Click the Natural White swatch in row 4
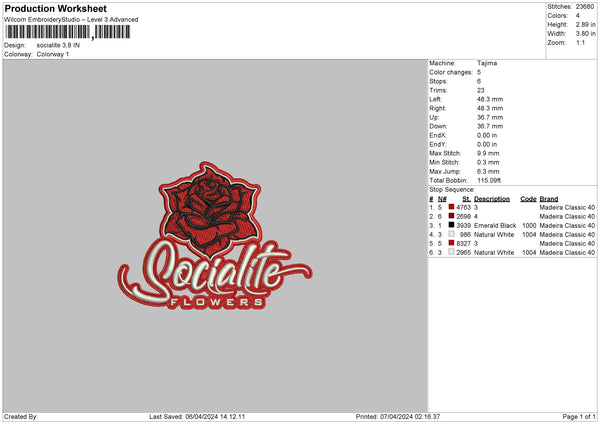This screenshot has width=600, height=424. [x=451, y=234]
